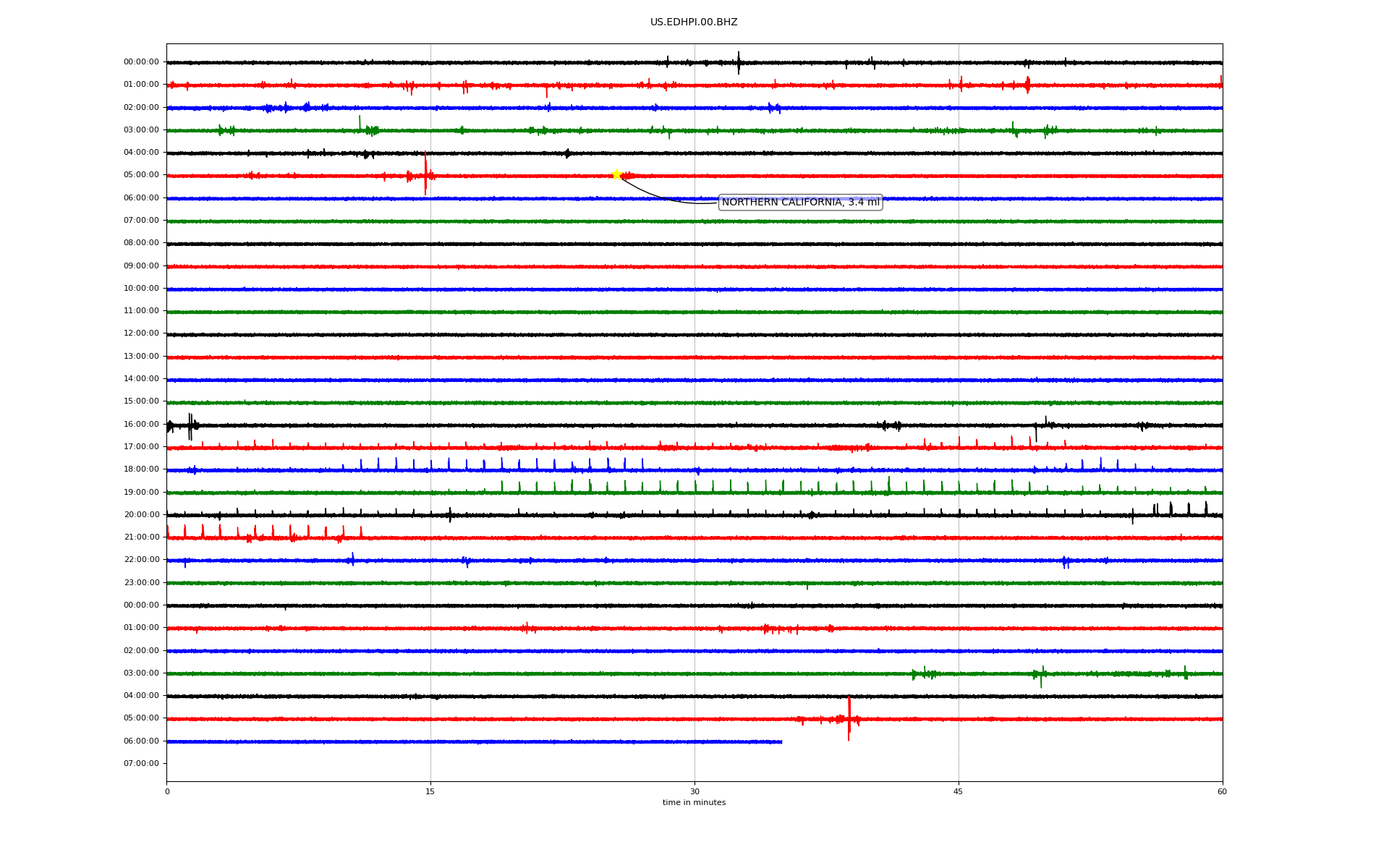Click the 05:00:00 label beside the starred trace
Viewport: 1389px width, 868px height.
point(141,175)
